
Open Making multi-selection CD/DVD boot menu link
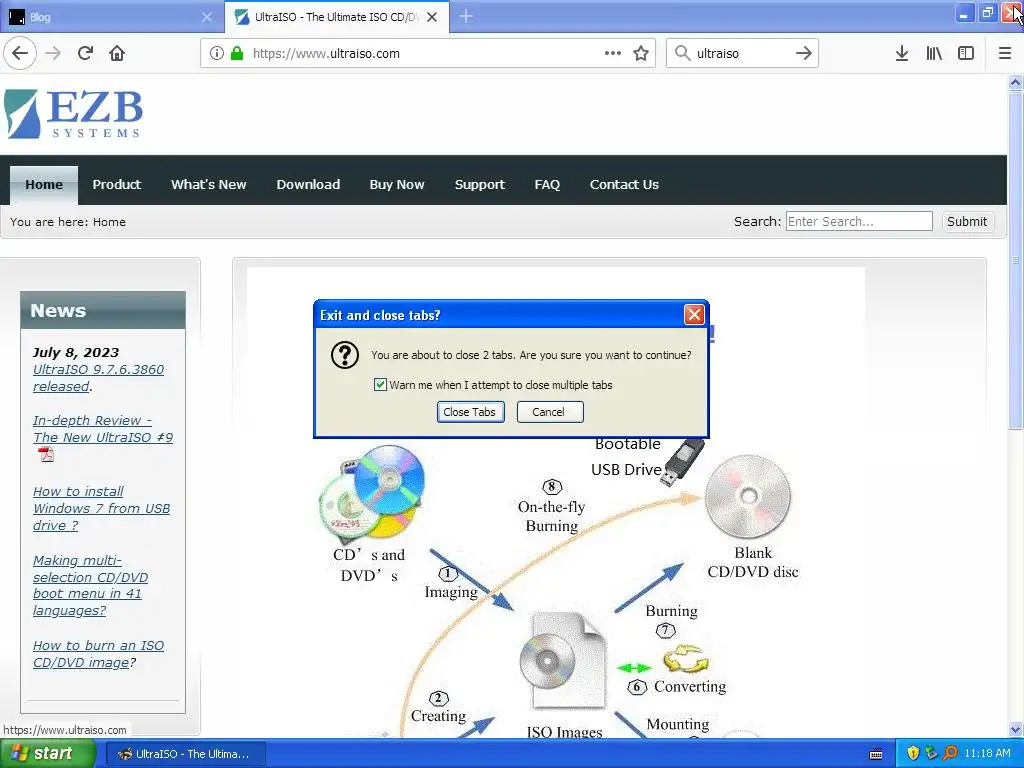[90, 585]
